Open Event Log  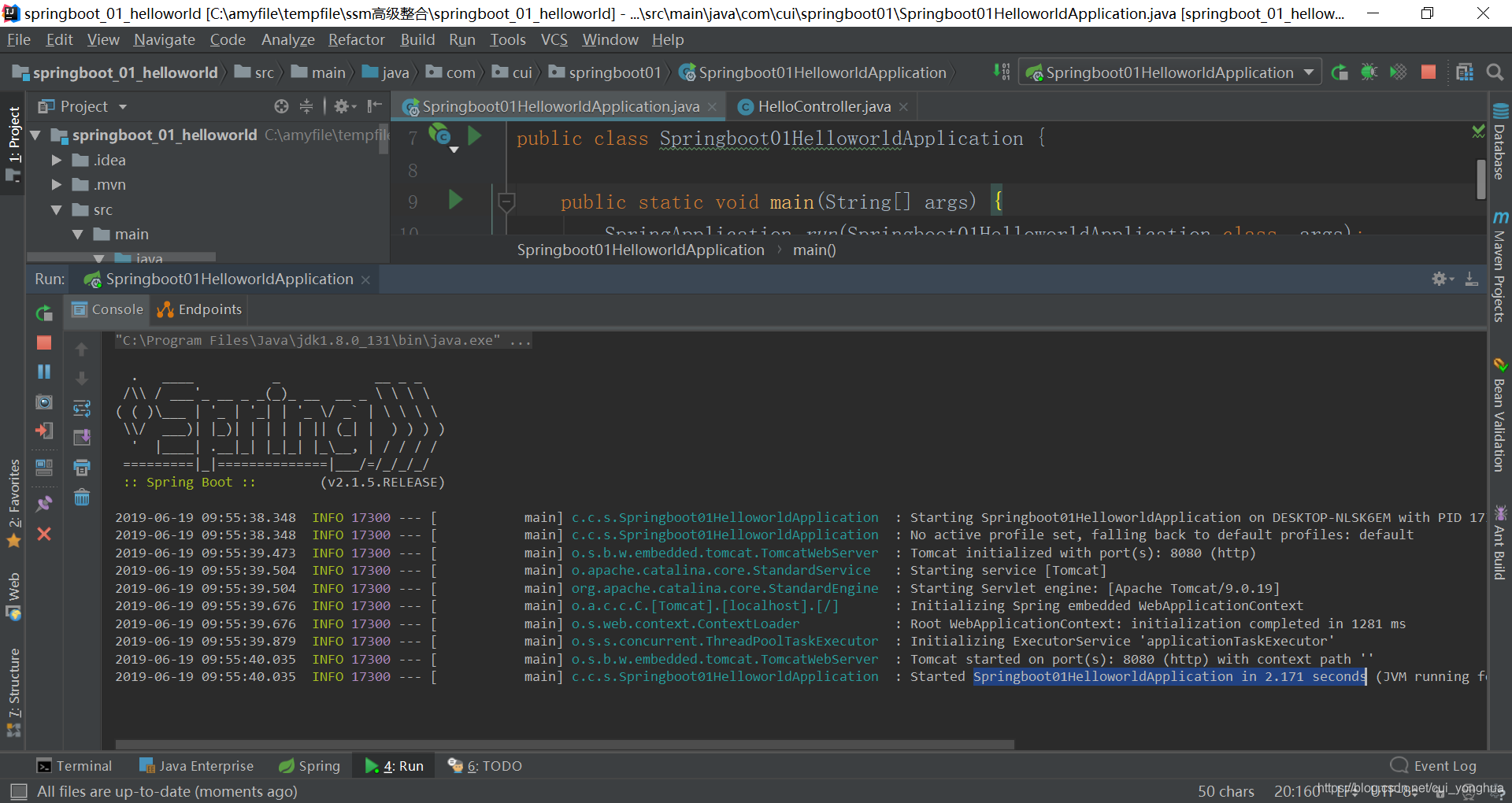pyautogui.click(x=1433, y=766)
